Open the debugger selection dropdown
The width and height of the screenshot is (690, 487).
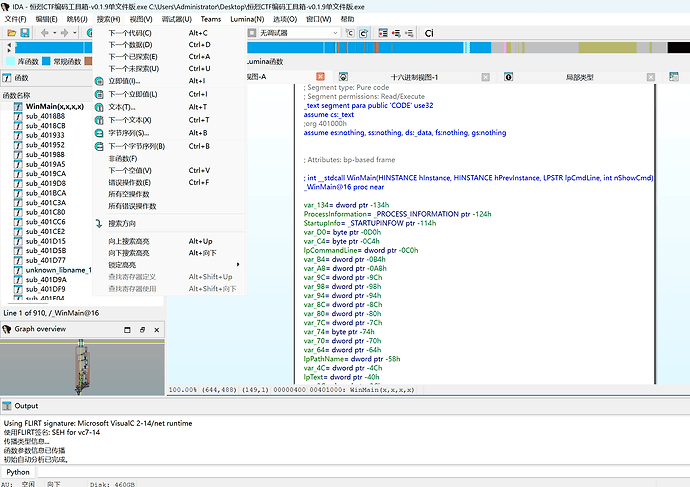tap(335, 33)
